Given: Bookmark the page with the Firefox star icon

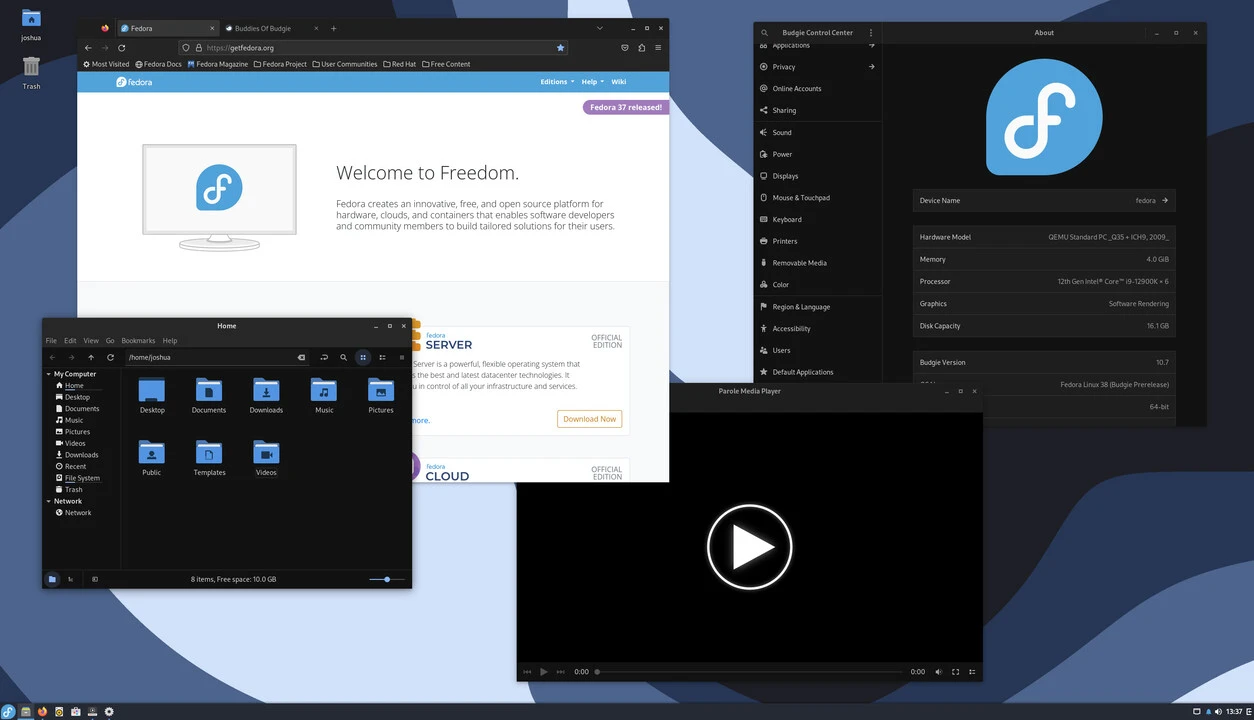Looking at the screenshot, I should click(560, 47).
